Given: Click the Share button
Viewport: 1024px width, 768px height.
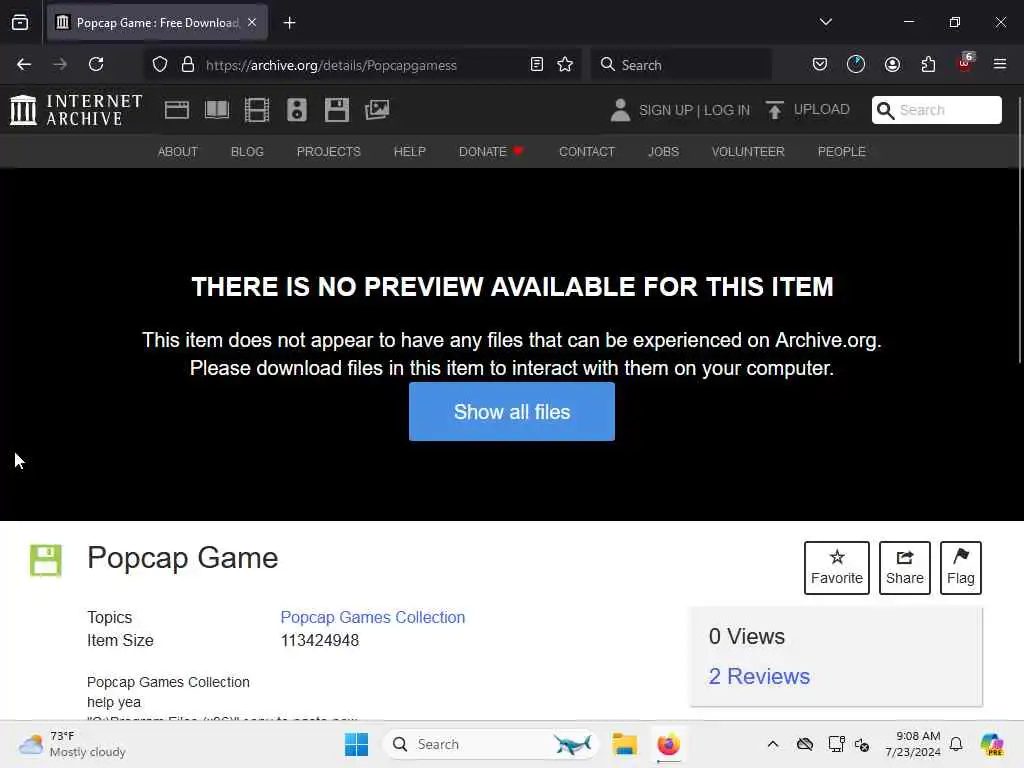Looking at the screenshot, I should (904, 568).
